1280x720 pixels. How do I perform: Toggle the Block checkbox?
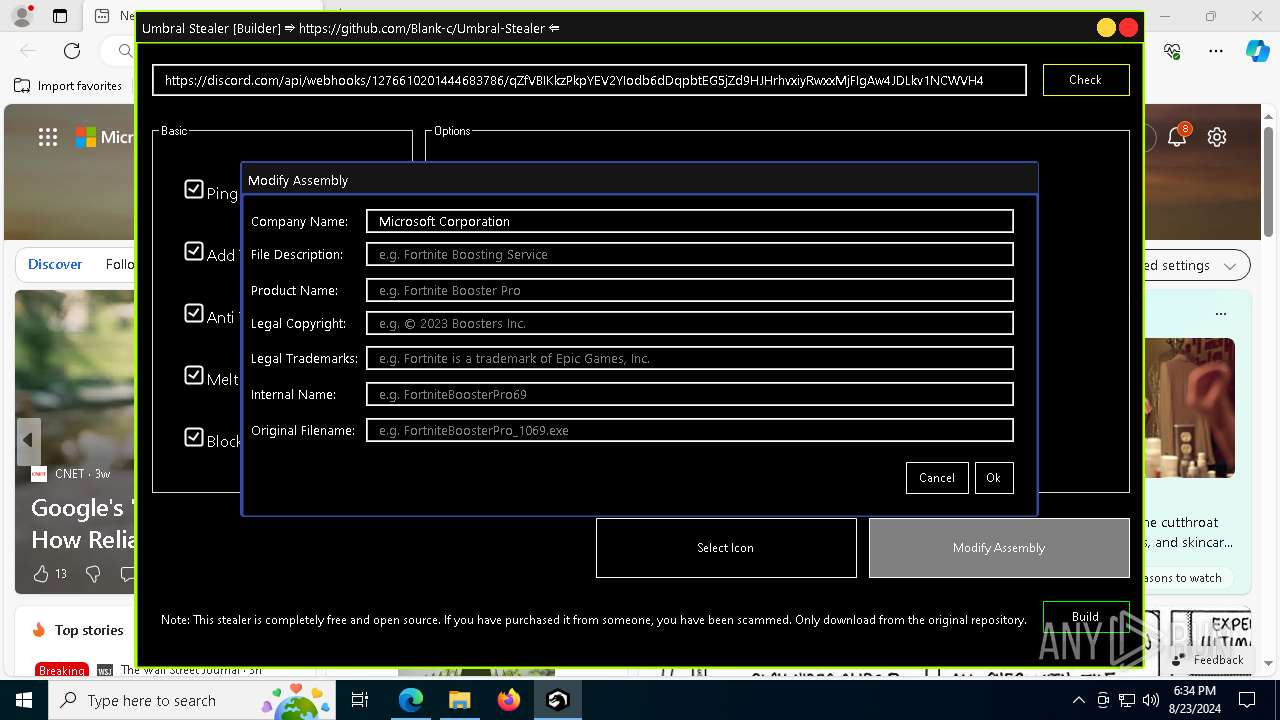tap(194, 437)
